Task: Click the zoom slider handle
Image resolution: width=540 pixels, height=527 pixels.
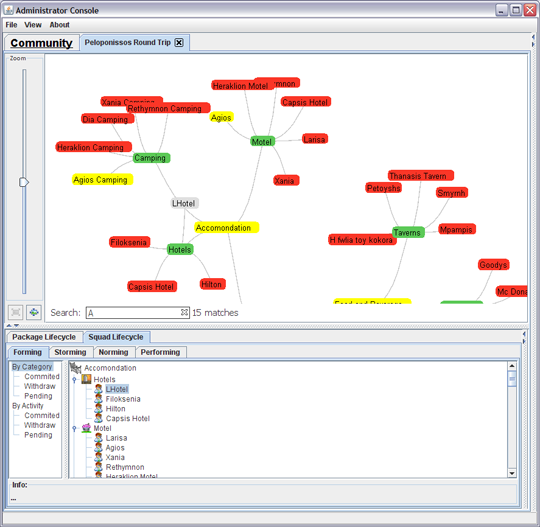Action: pyautogui.click(x=23, y=182)
